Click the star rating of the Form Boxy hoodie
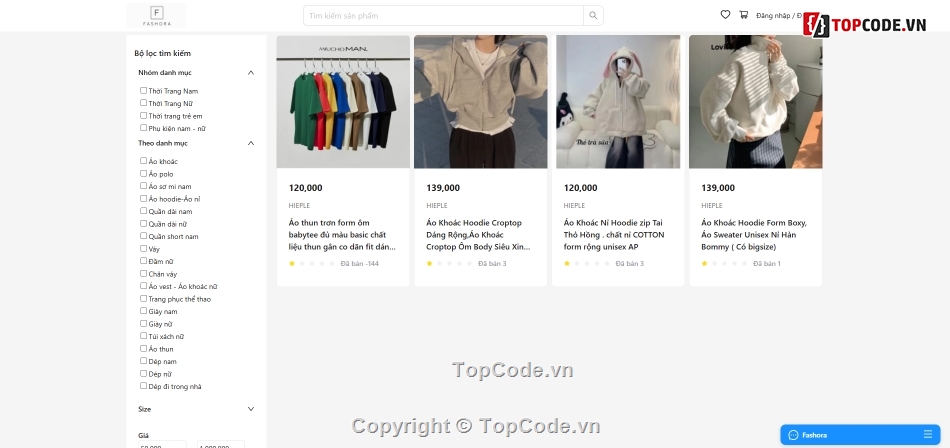950x448 pixels. [724, 264]
